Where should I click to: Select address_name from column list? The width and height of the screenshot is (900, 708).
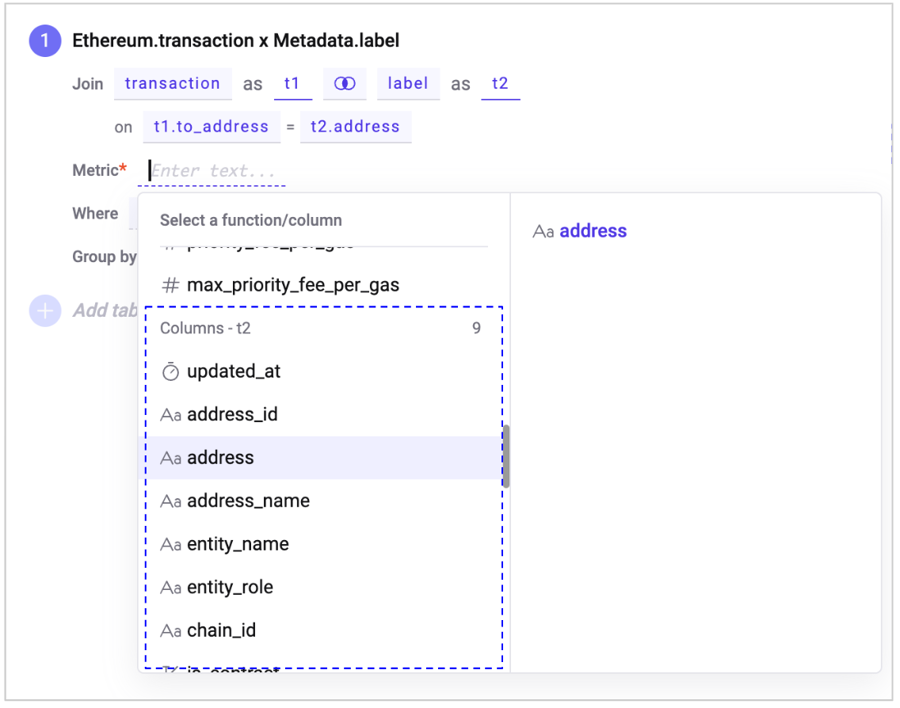coord(248,501)
